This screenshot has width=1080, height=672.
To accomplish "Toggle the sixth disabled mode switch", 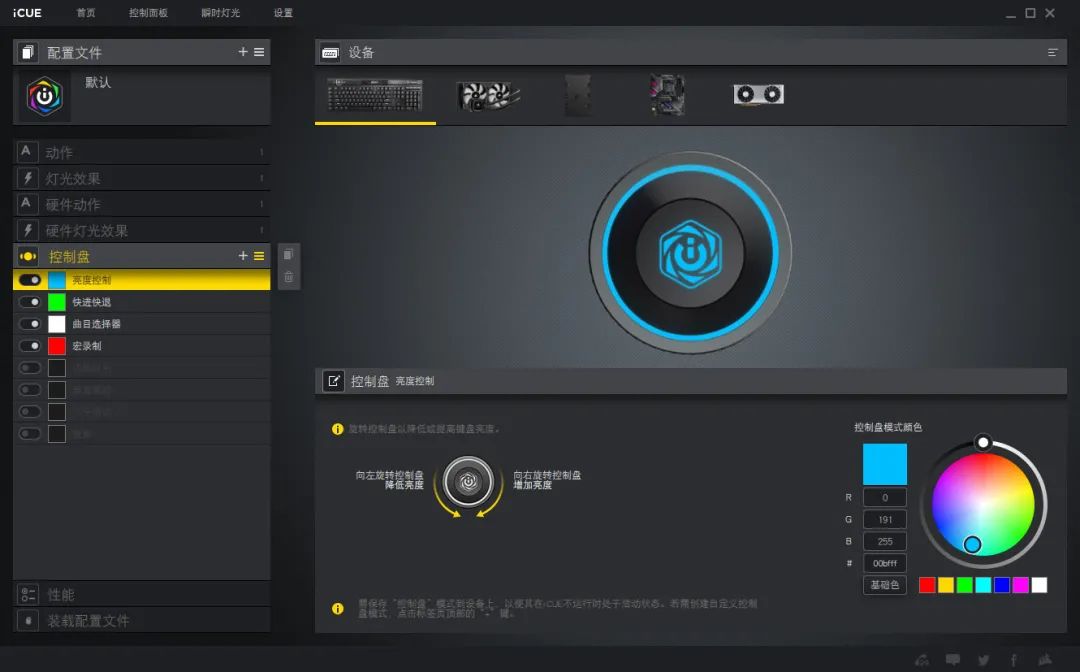I will (30, 390).
